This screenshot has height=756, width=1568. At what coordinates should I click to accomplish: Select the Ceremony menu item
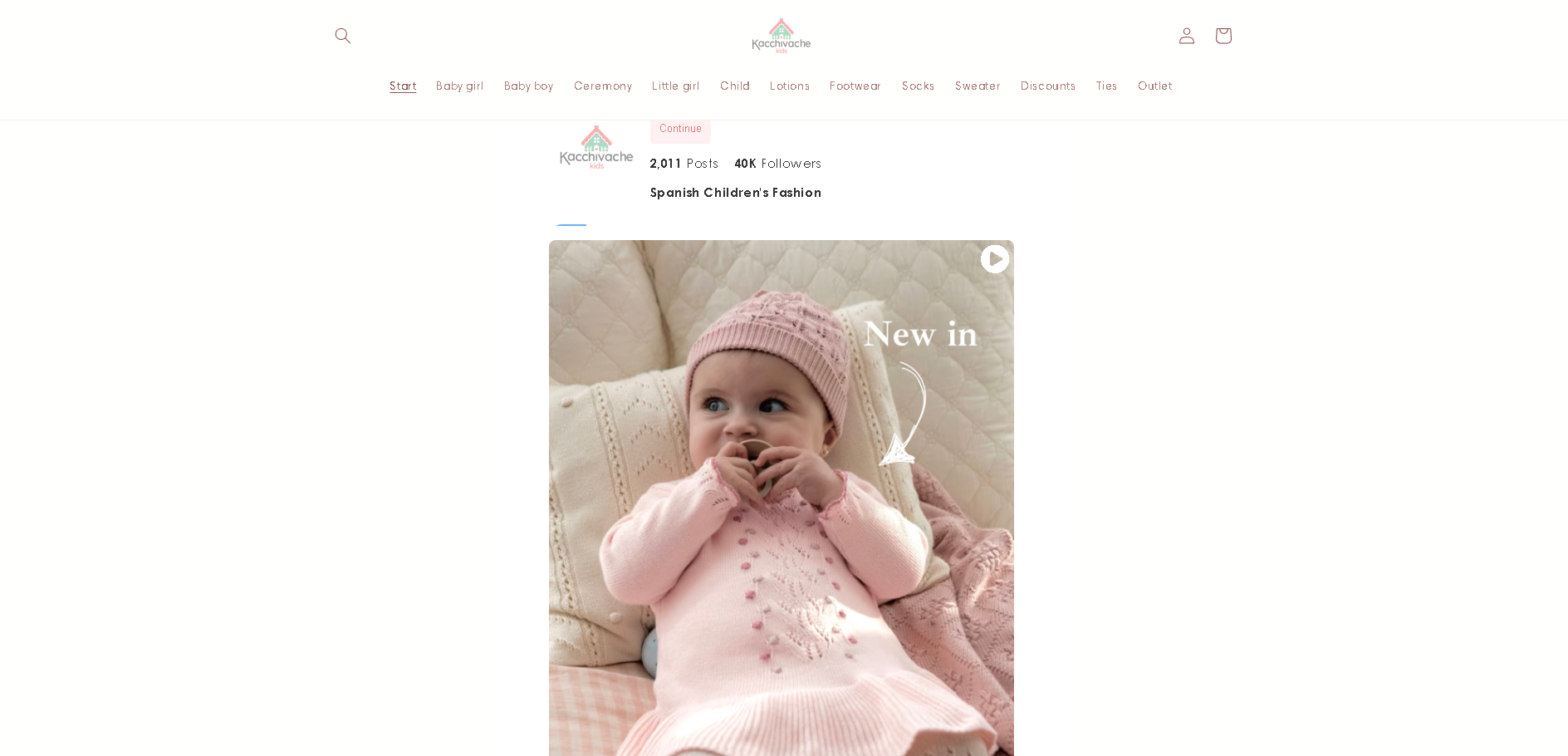click(x=603, y=86)
